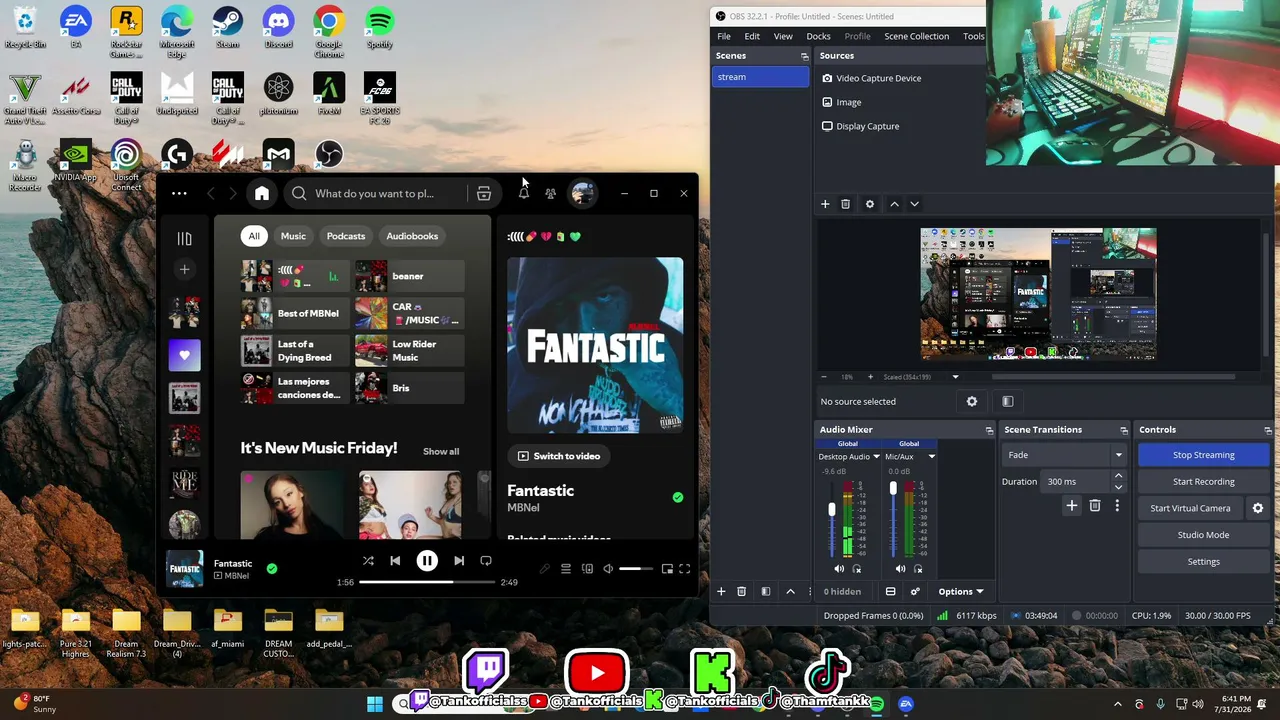This screenshot has height=720, width=1280.
Task: Open the OBS File menu
Action: pyautogui.click(x=723, y=36)
